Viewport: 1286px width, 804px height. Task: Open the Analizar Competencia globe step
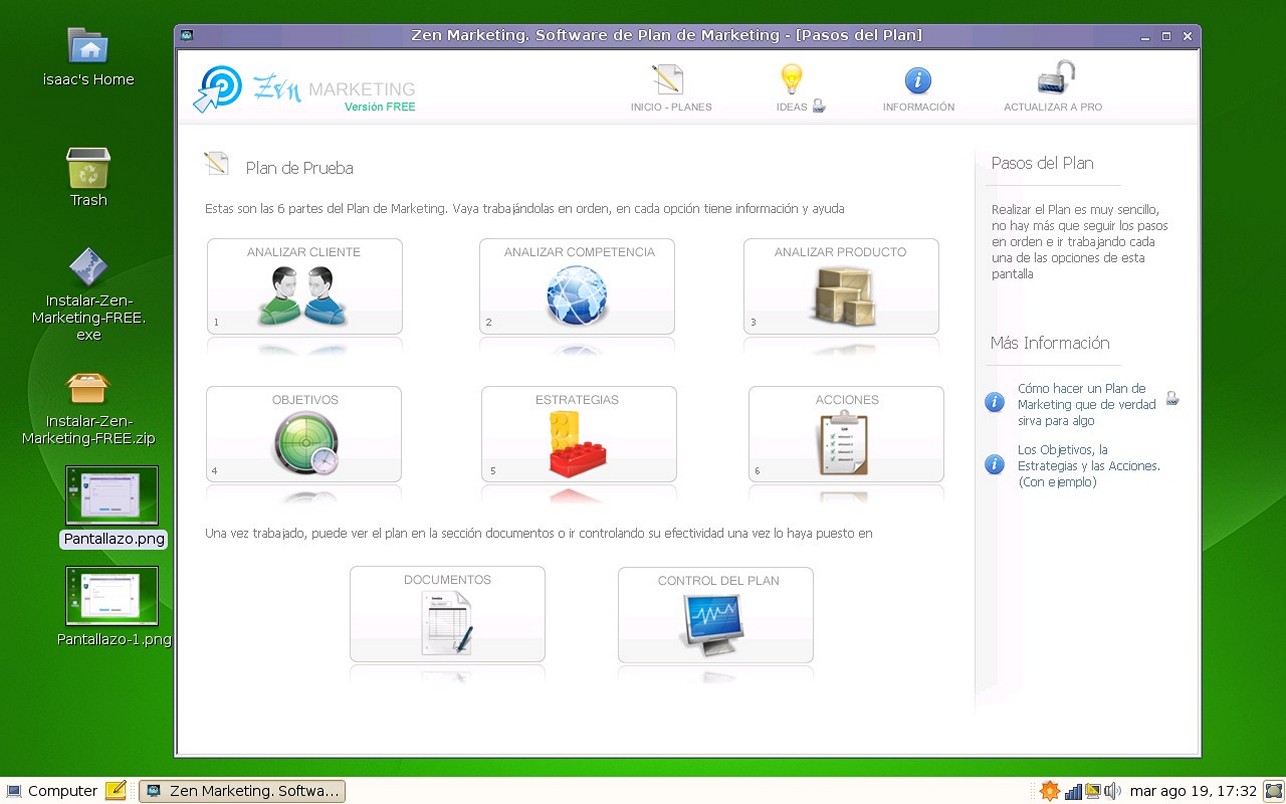(x=577, y=286)
